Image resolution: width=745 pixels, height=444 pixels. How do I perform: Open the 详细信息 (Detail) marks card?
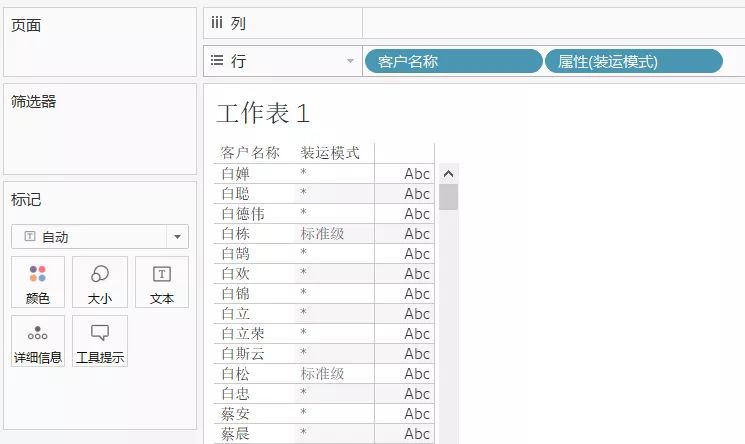(38, 341)
